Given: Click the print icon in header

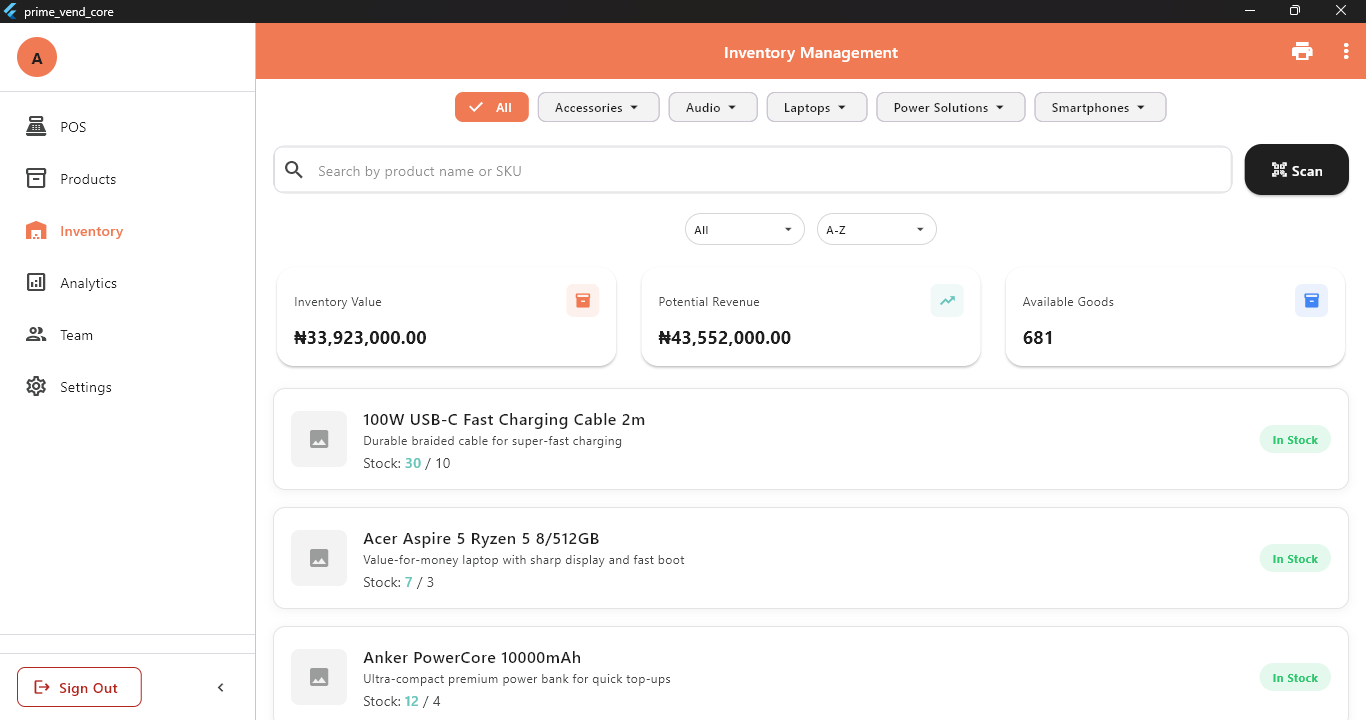Looking at the screenshot, I should coord(1302,52).
